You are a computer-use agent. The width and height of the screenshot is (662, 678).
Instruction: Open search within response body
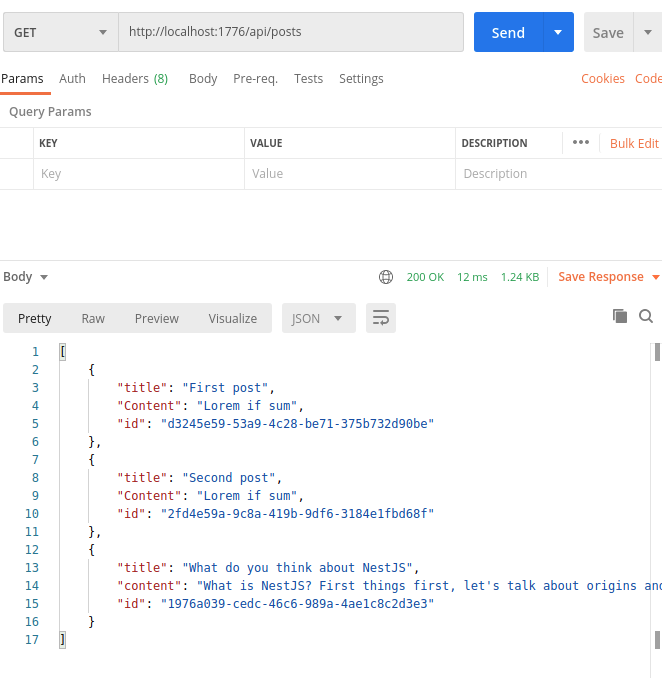[x=646, y=316]
